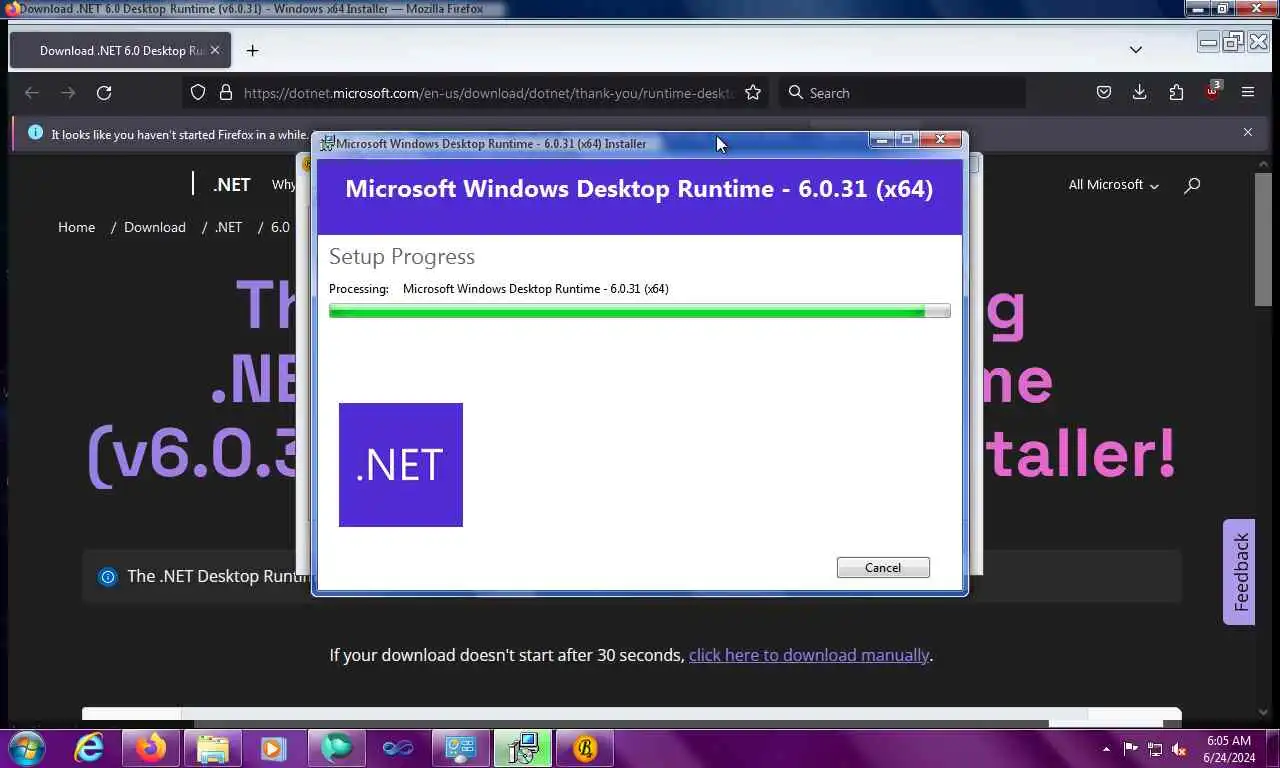Expand the list all tabs chevron
Screen dimensions: 1280x768
point(1136,50)
